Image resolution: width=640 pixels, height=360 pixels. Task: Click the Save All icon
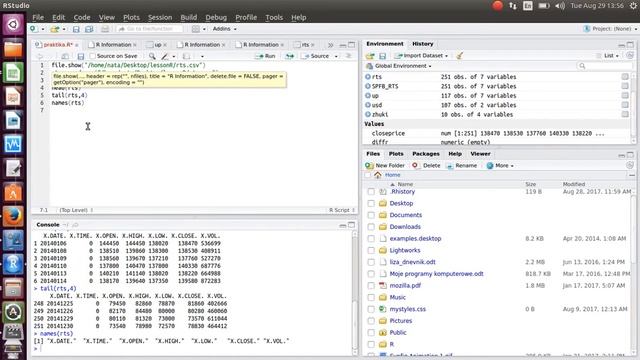coord(89,29)
